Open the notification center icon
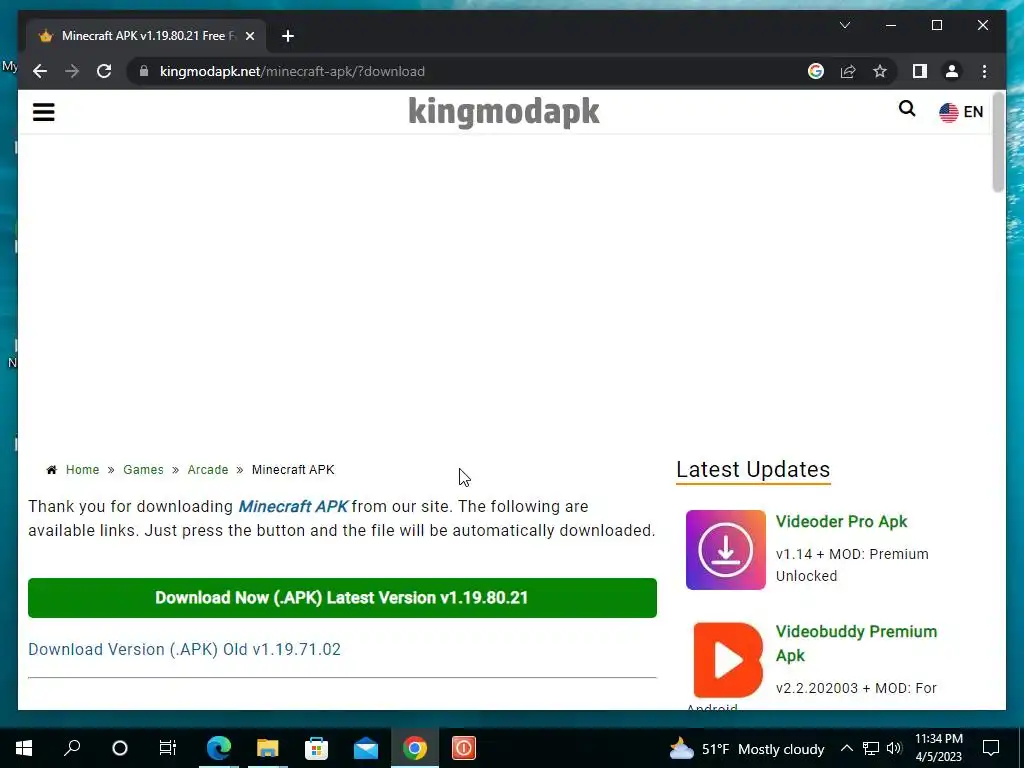1024x768 pixels. (x=991, y=748)
